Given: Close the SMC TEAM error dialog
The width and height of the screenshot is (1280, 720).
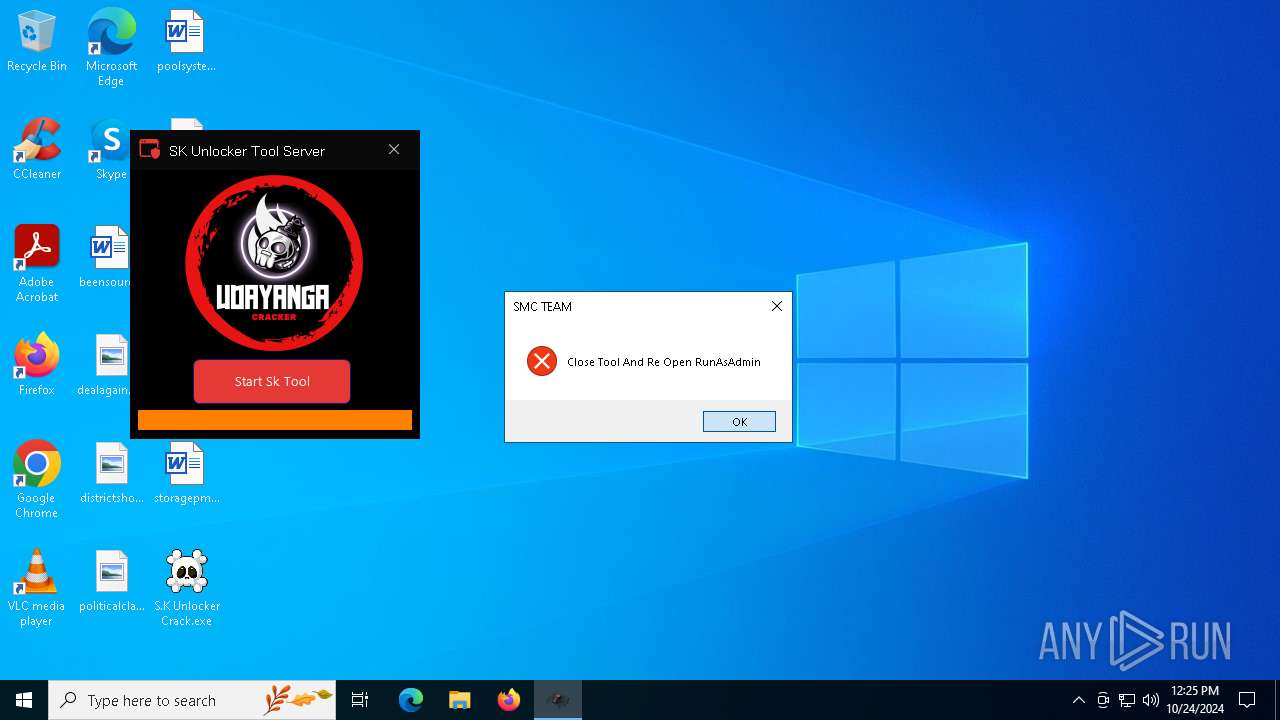Looking at the screenshot, I should click(776, 306).
